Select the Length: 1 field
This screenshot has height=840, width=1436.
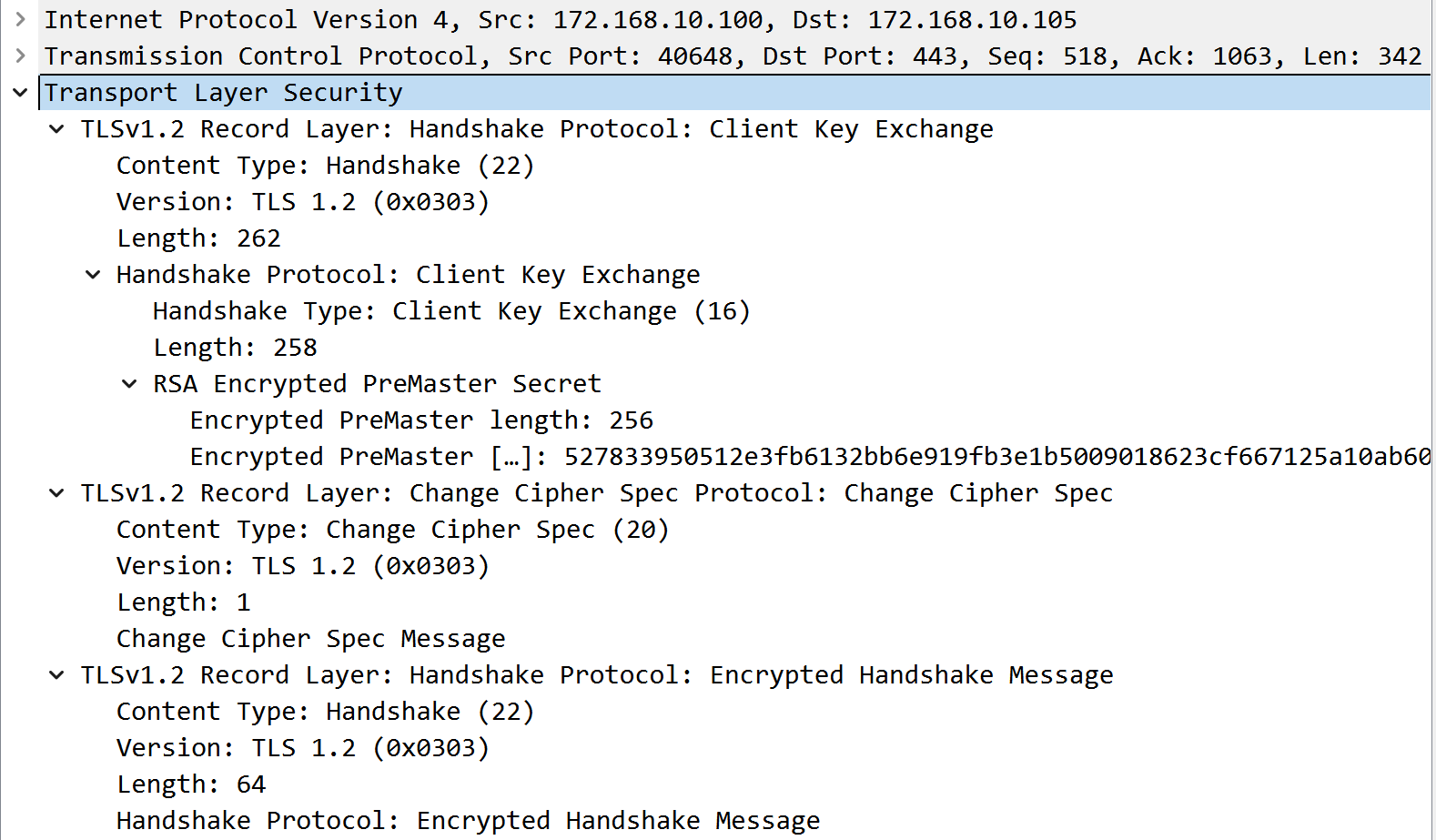(x=184, y=602)
